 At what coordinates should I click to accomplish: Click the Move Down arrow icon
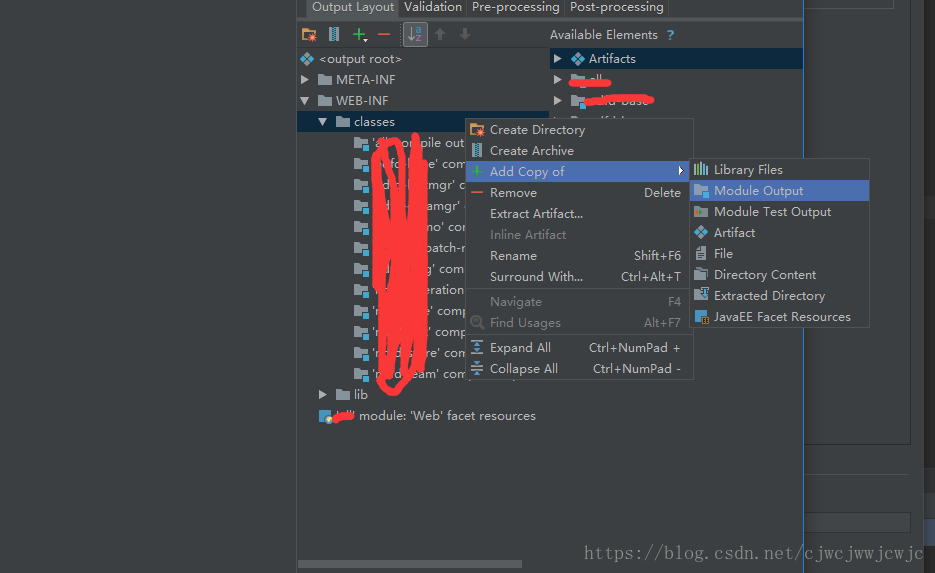[x=465, y=35]
